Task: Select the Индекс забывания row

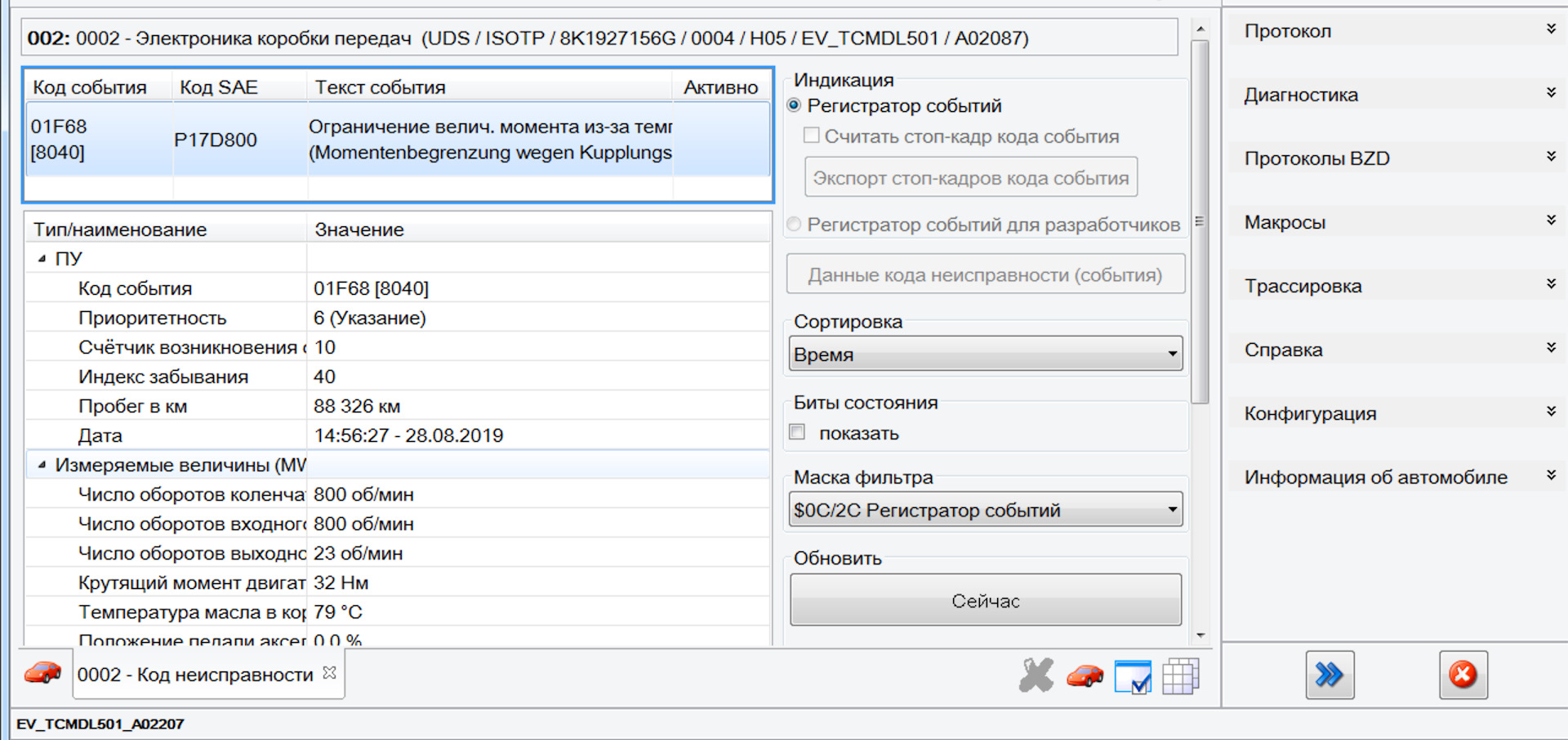Action: click(x=398, y=377)
